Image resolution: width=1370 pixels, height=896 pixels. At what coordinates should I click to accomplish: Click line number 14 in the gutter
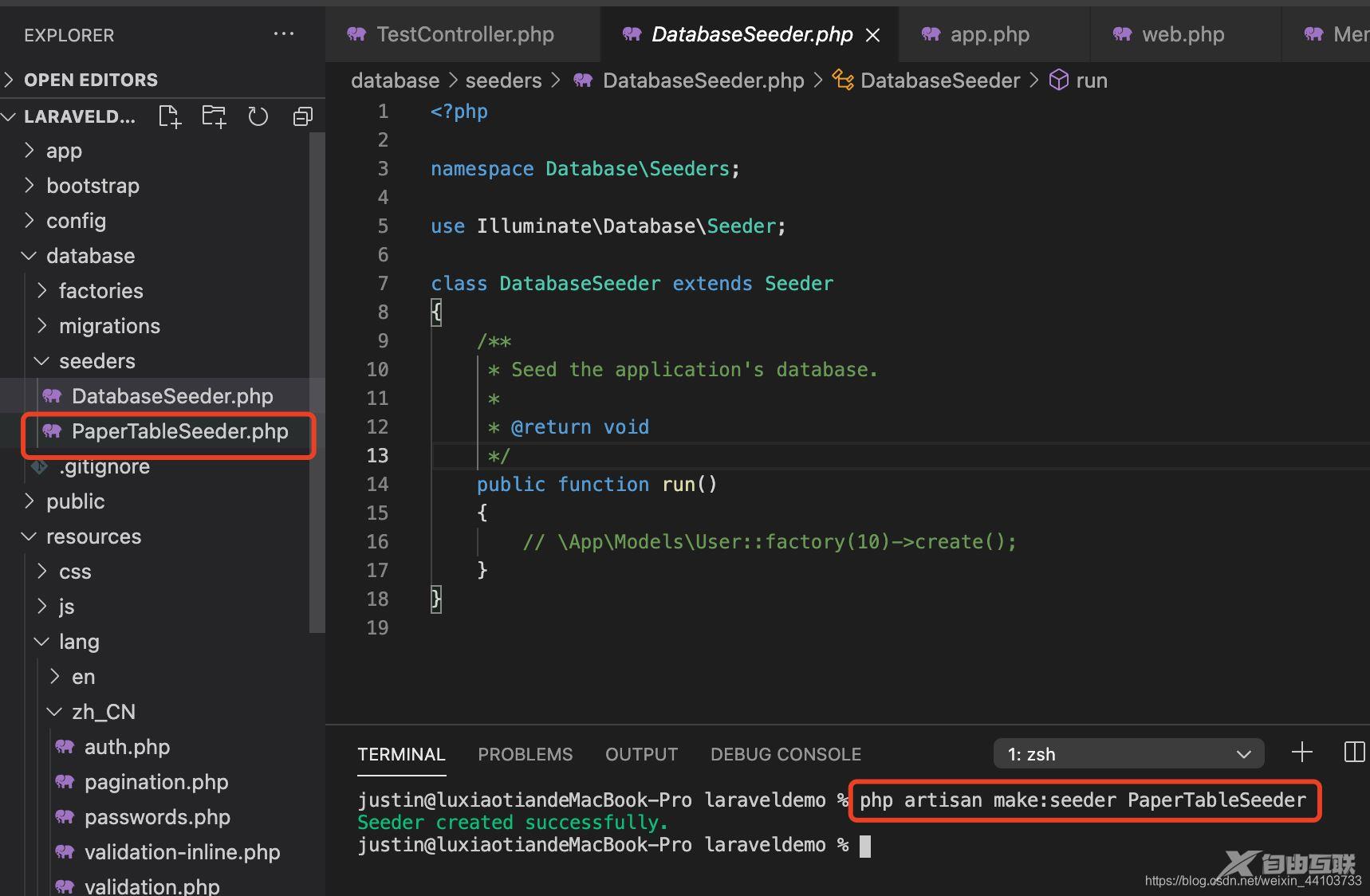pos(377,484)
